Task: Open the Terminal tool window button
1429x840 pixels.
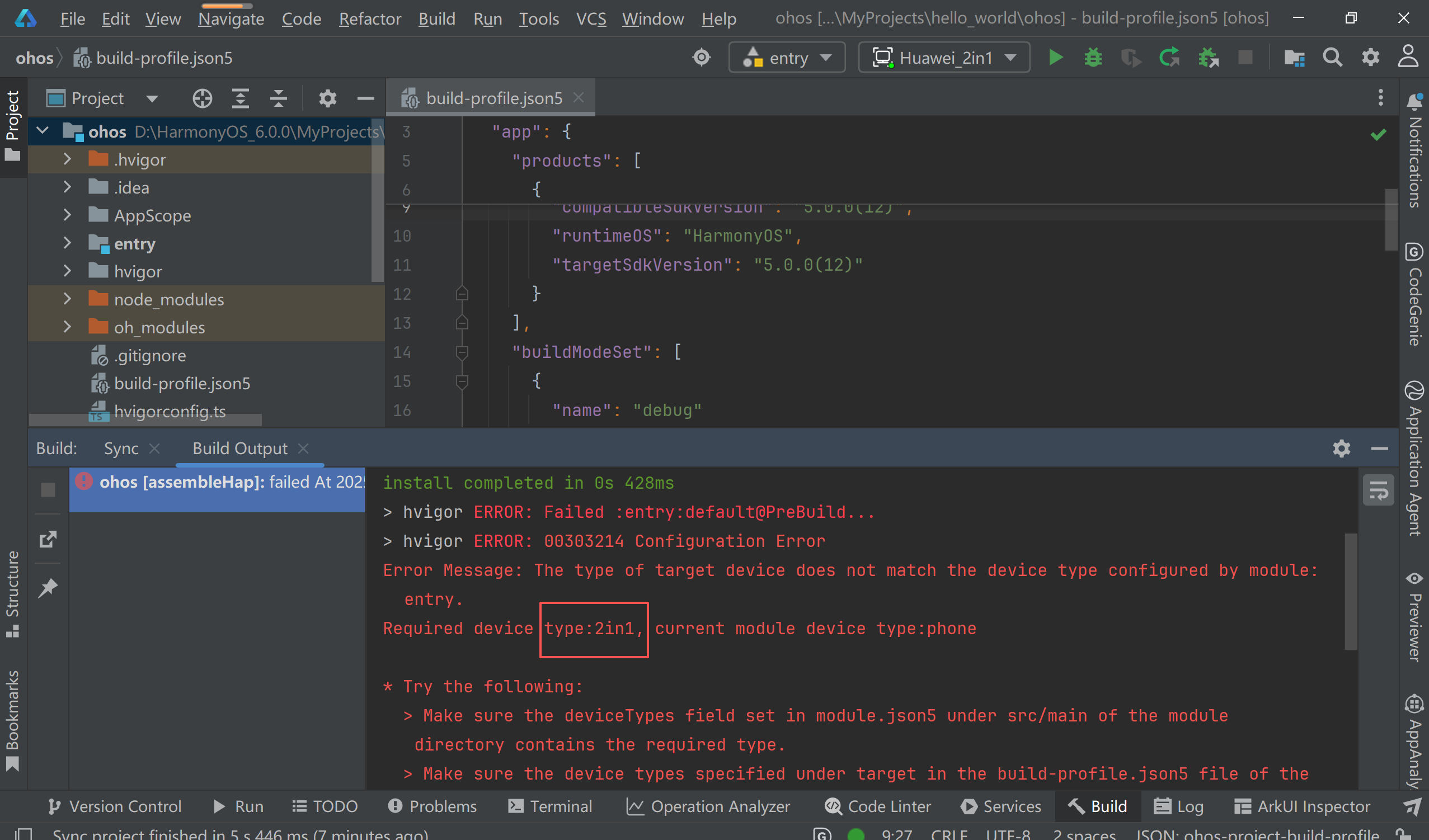Action: click(549, 806)
